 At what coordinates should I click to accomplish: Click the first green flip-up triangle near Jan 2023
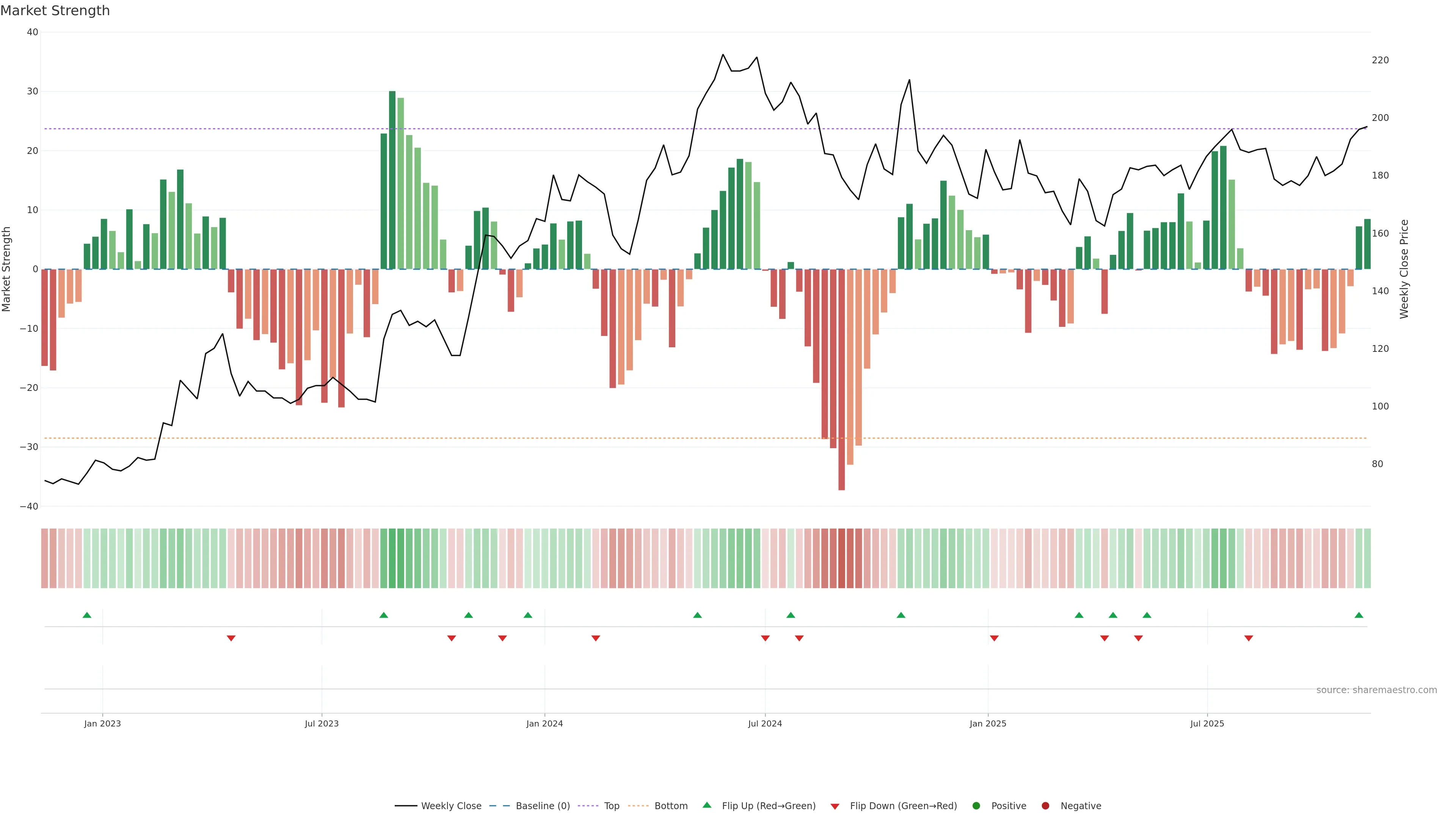[x=87, y=615]
